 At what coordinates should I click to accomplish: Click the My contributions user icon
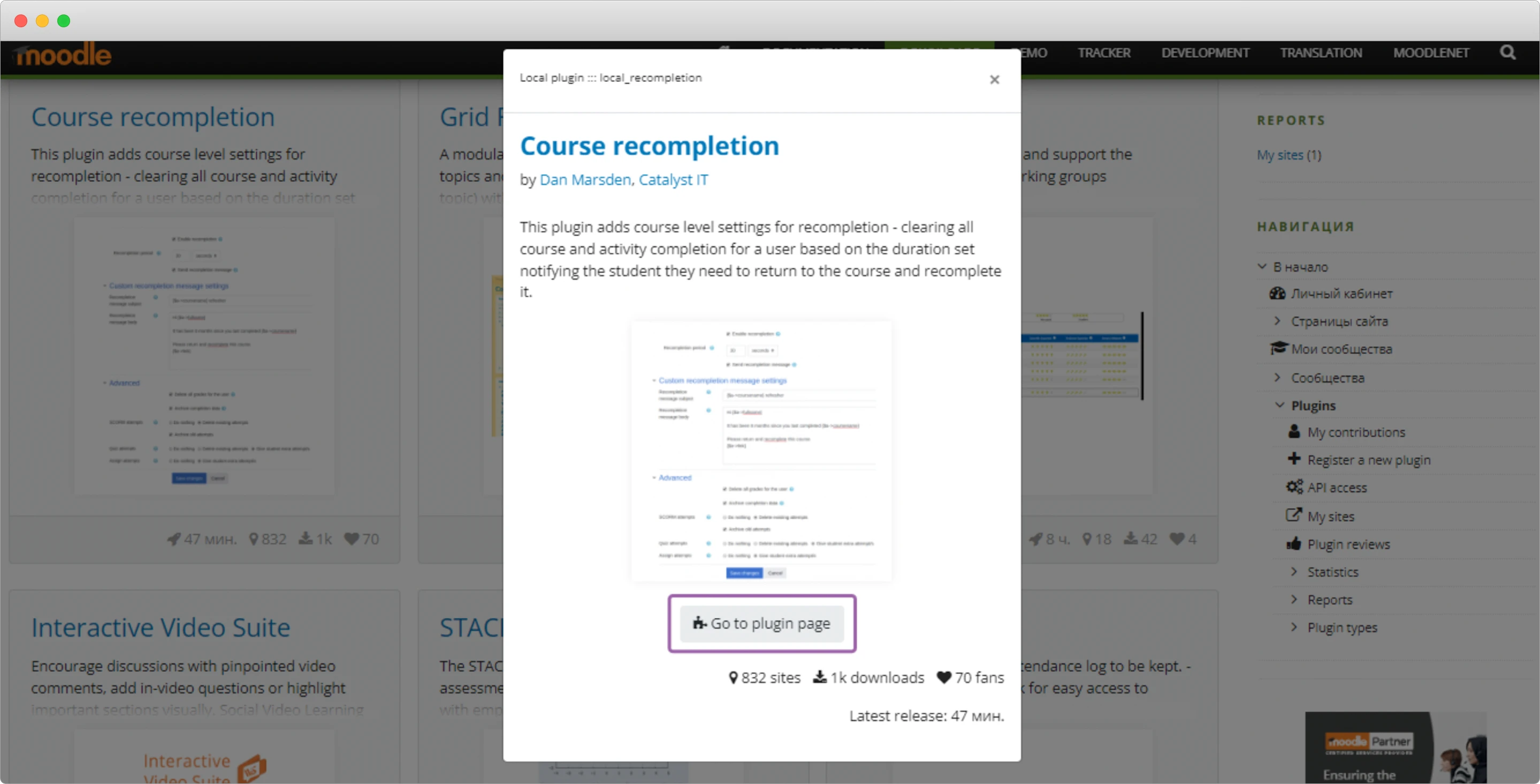1294,432
